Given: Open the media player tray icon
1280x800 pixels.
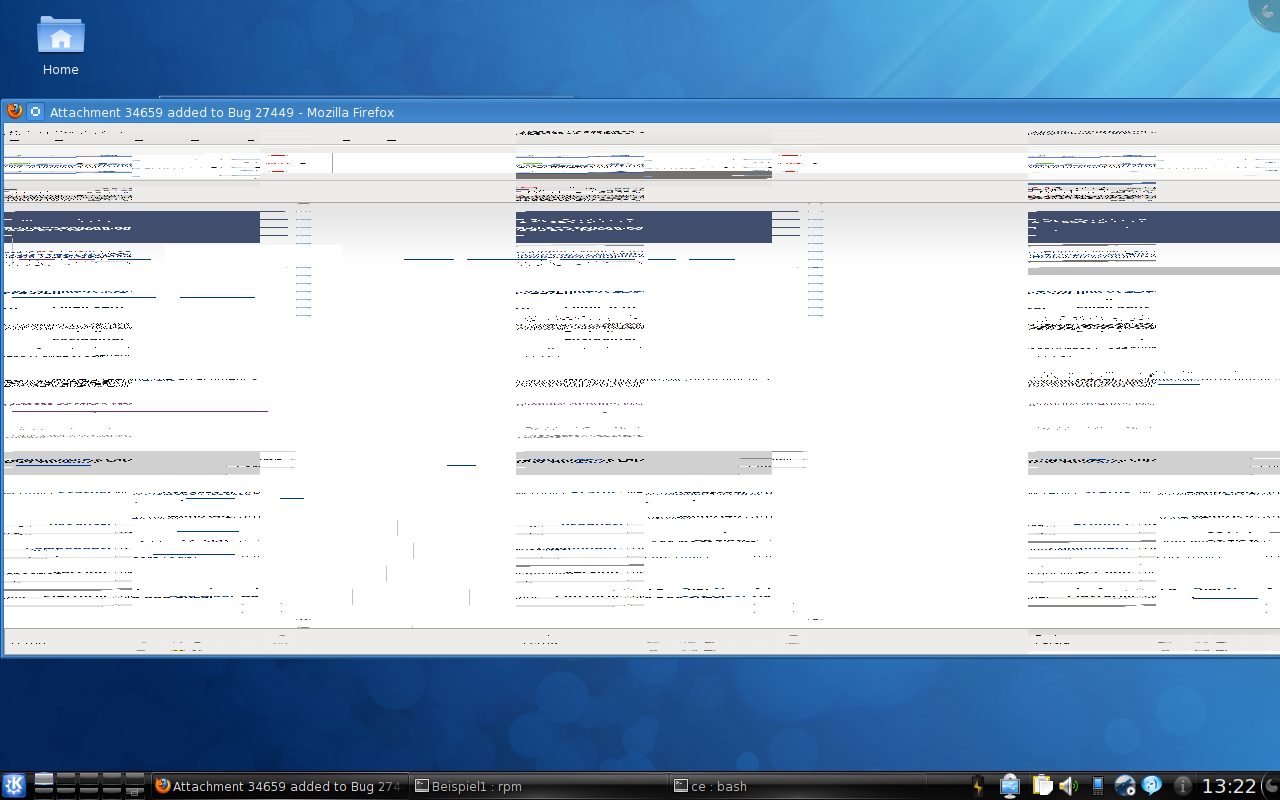Looking at the screenshot, I should point(1124,786).
